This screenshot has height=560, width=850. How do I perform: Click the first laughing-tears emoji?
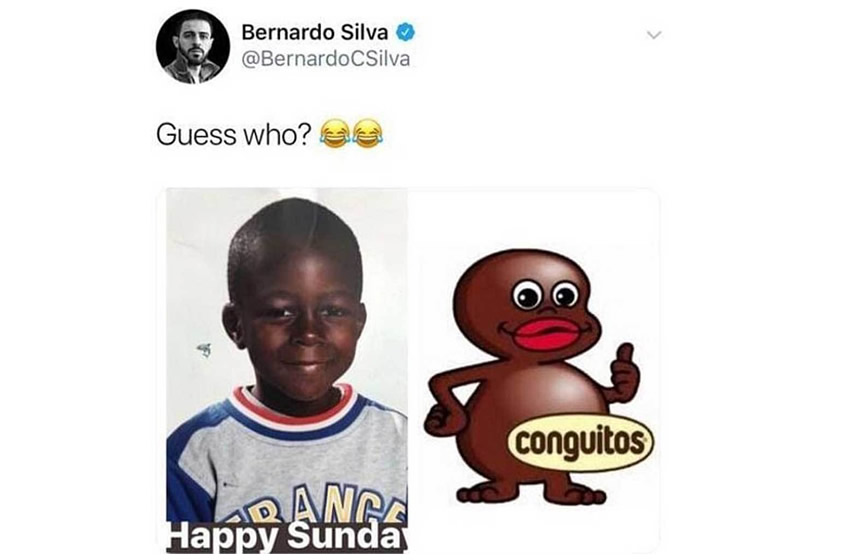point(334,133)
